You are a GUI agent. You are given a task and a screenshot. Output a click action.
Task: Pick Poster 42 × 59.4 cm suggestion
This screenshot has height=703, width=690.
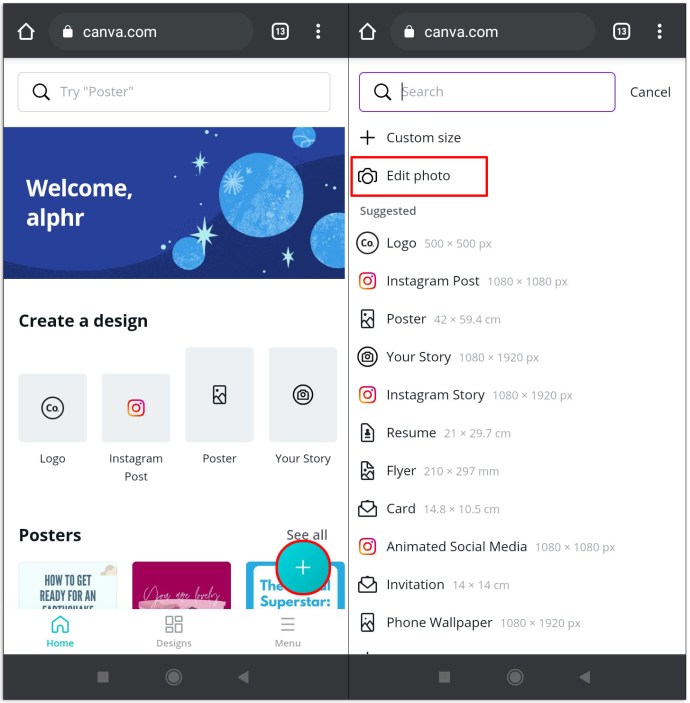coord(430,319)
